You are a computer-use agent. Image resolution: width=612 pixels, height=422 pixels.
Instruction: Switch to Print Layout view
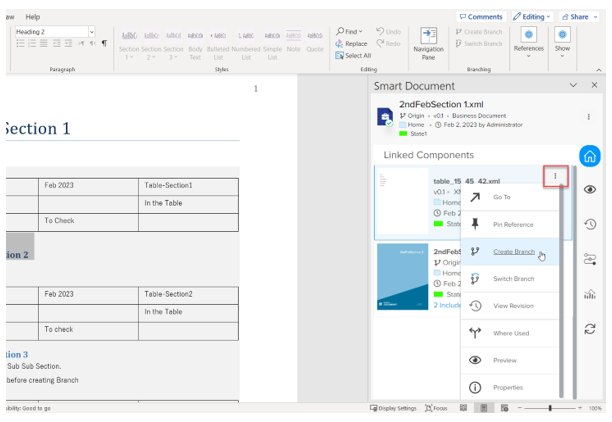click(x=484, y=408)
